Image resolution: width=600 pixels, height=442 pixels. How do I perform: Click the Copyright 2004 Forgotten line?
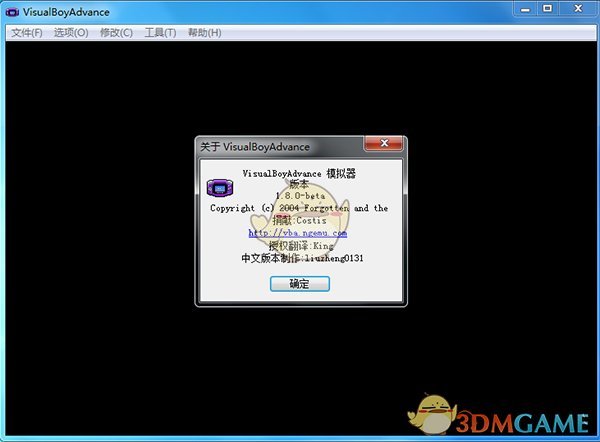(299, 208)
